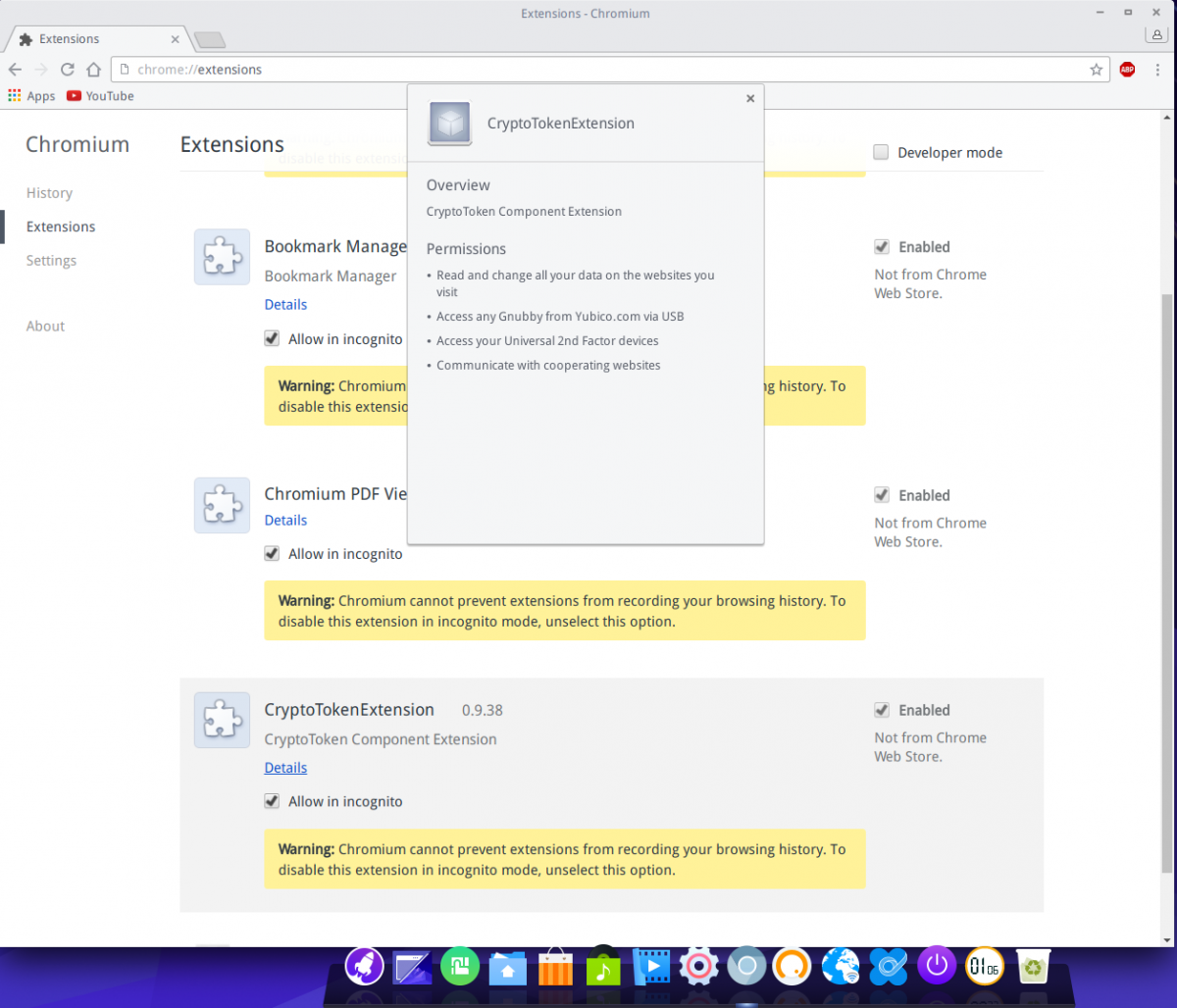Screen dimensions: 1177x1008
Task: Click 'Access any Gnubby from Yubico.com via USB'
Action: (560, 317)
